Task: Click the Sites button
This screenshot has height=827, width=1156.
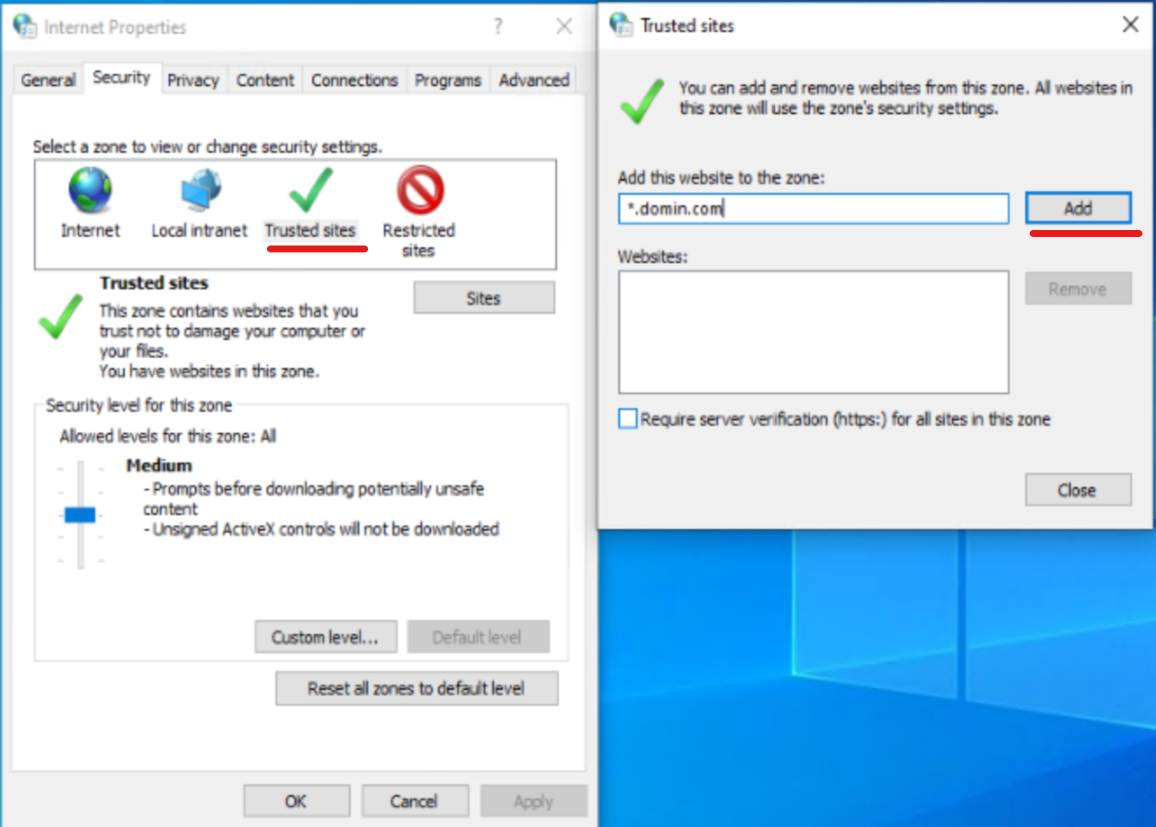Action: 483,297
